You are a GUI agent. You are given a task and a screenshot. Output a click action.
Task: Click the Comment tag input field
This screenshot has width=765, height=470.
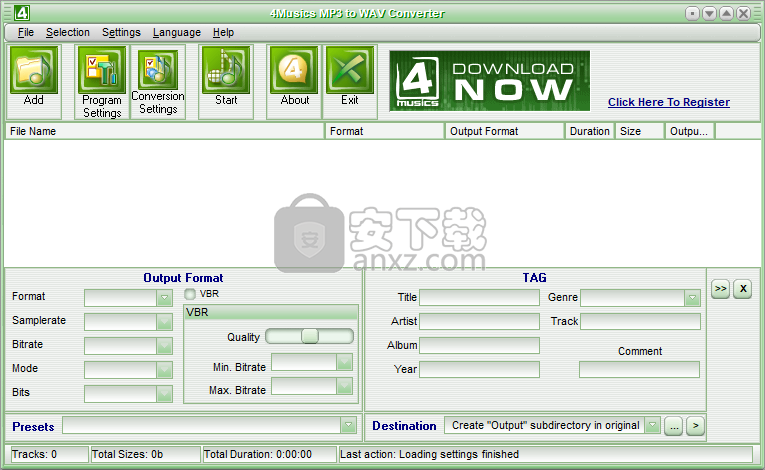tap(640, 369)
